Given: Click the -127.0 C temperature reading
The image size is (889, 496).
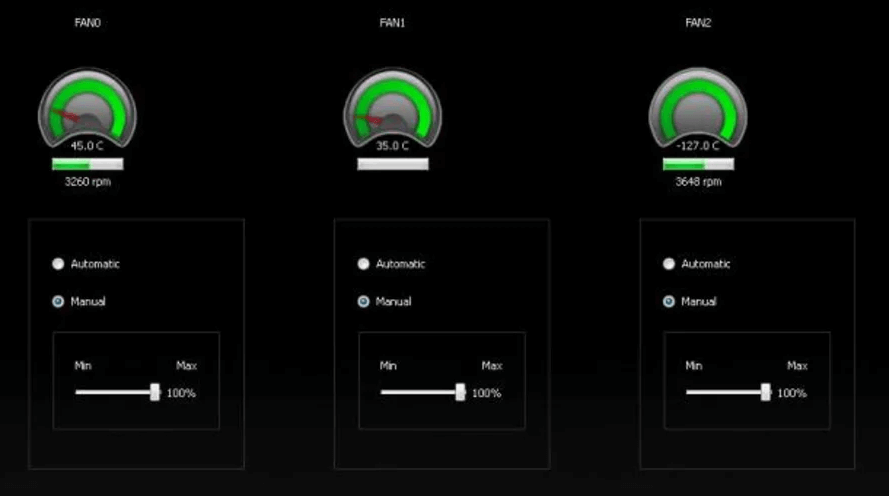Looking at the screenshot, I should (698, 146).
